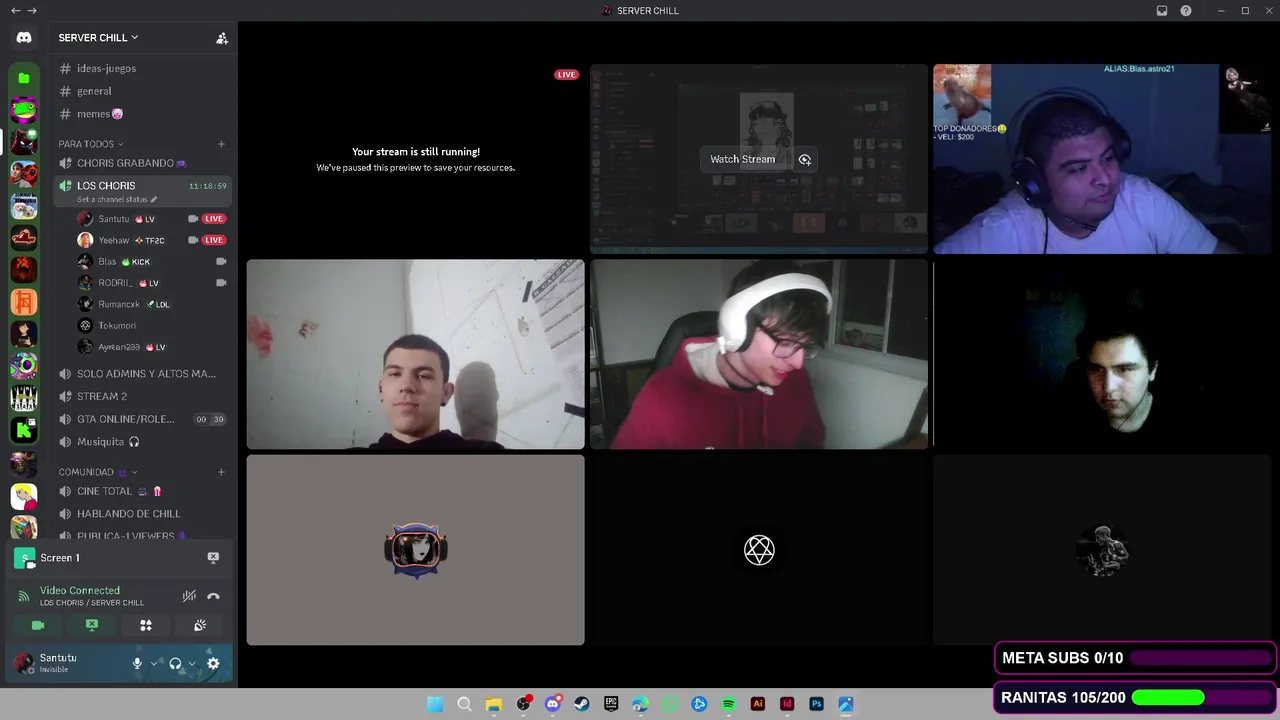Click Set a channel status link
The image size is (1280, 720).
coord(117,199)
